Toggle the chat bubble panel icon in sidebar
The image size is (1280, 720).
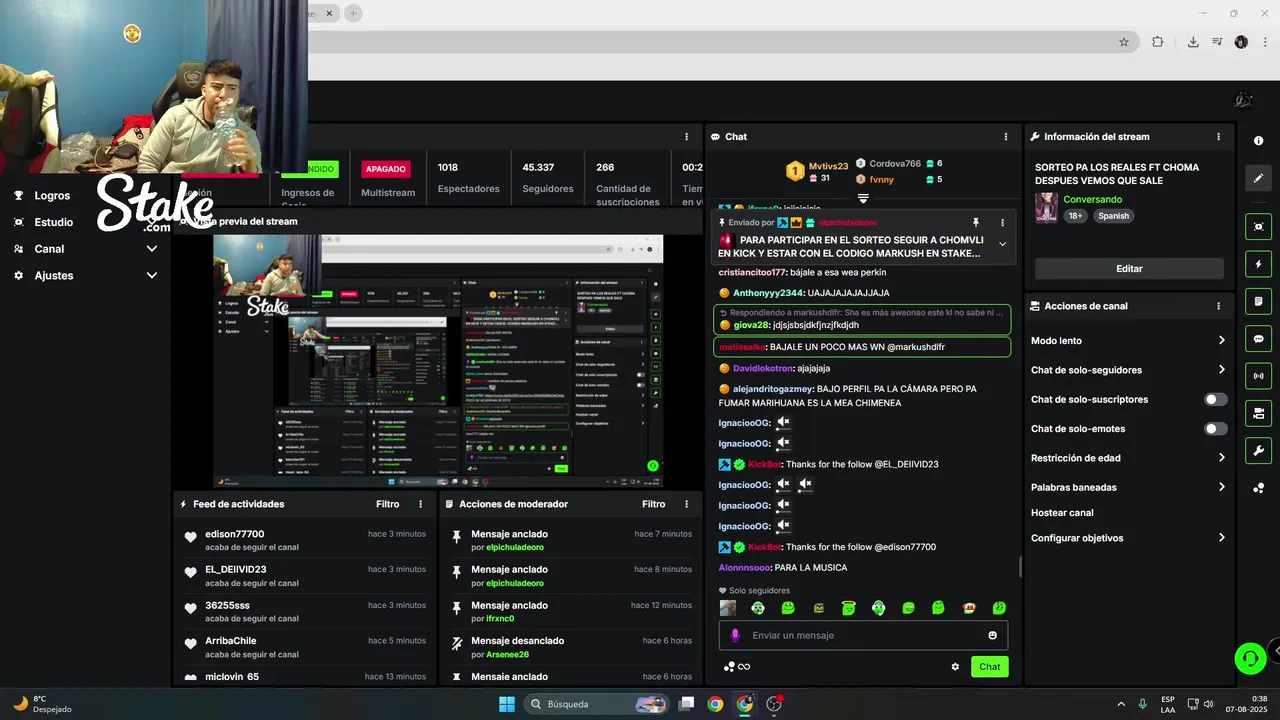[1258, 339]
